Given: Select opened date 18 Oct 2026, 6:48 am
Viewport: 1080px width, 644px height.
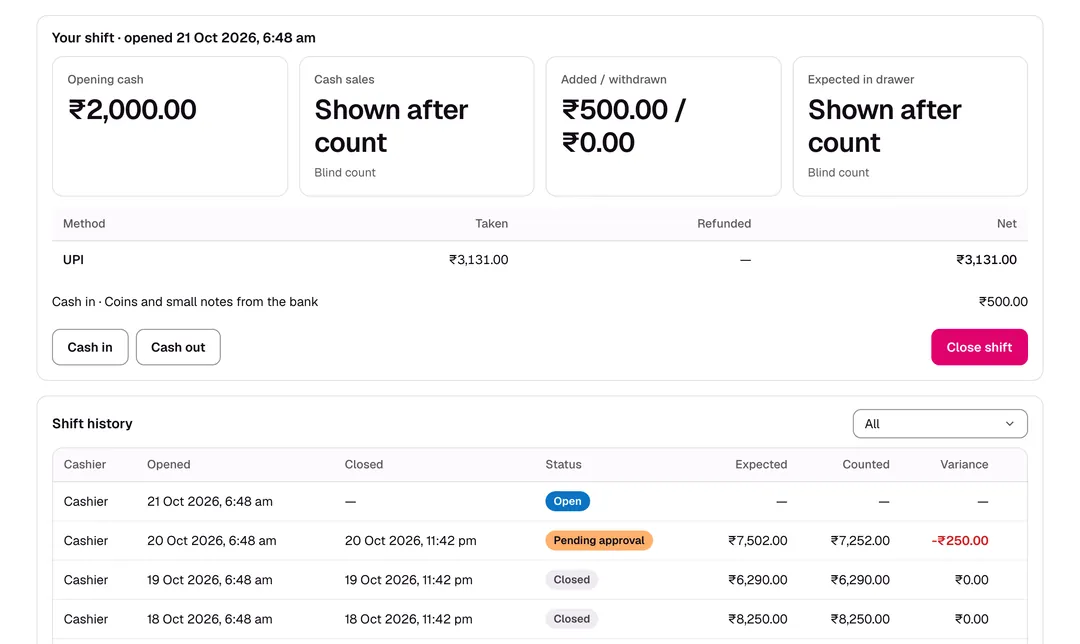Looking at the screenshot, I should pyautogui.click(x=209, y=619).
